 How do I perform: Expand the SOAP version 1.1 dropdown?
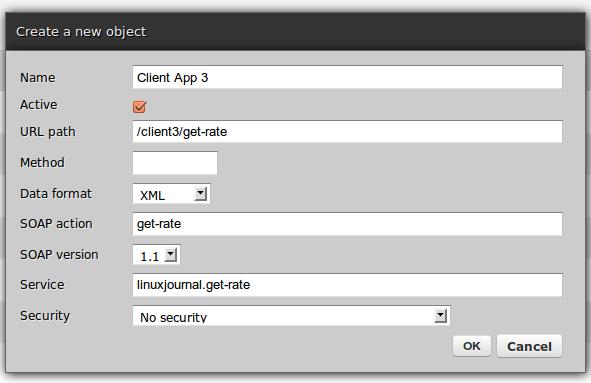pyautogui.click(x=156, y=255)
